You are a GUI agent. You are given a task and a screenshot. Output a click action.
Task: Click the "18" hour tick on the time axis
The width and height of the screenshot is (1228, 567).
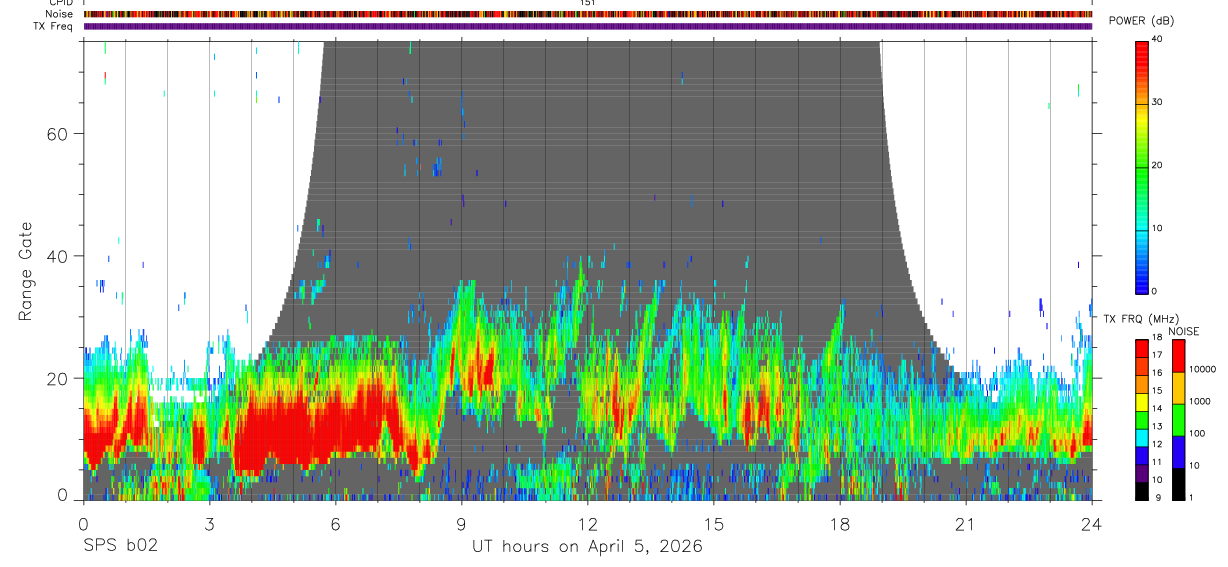click(839, 524)
